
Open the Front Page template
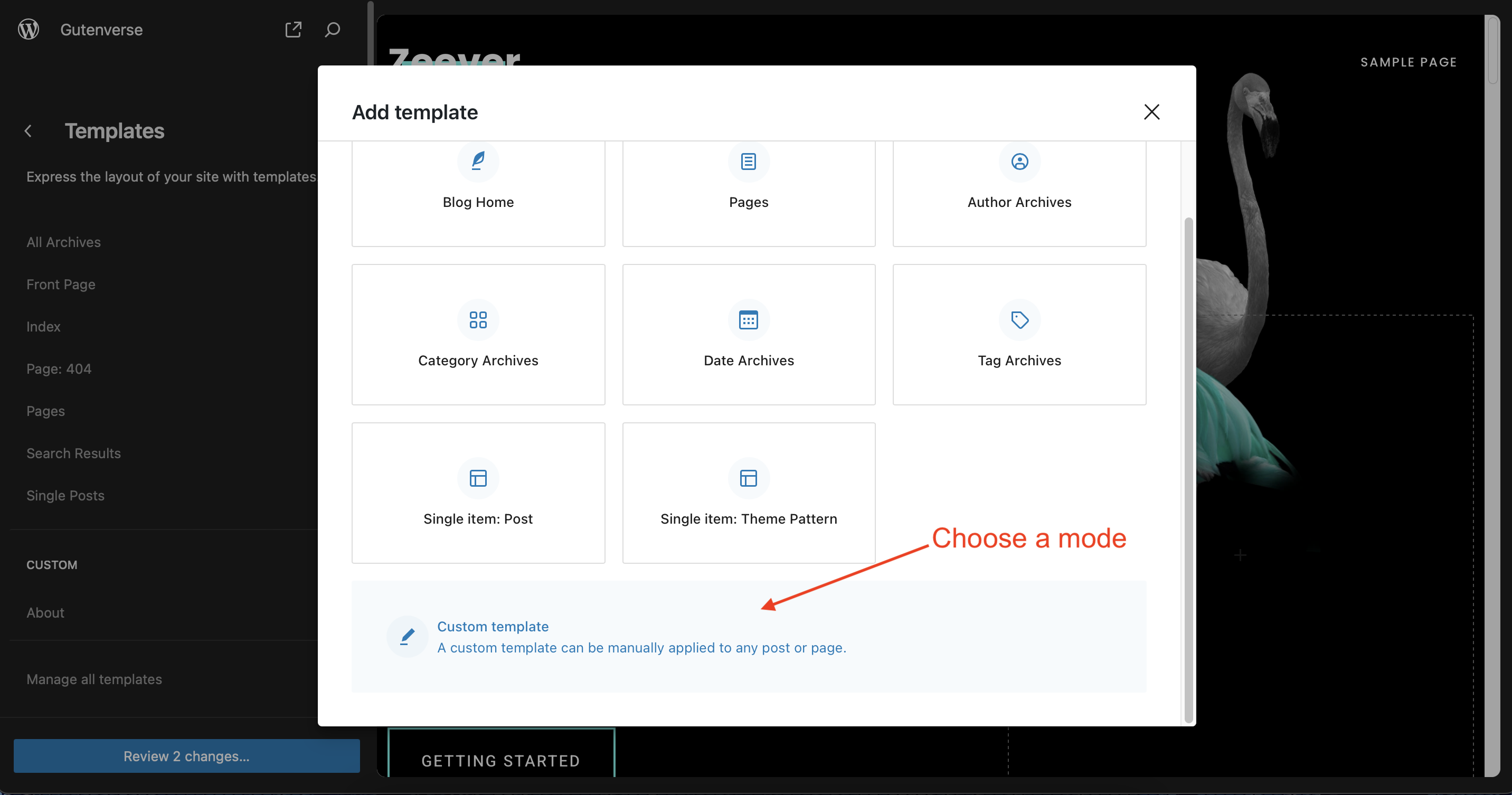tap(61, 285)
